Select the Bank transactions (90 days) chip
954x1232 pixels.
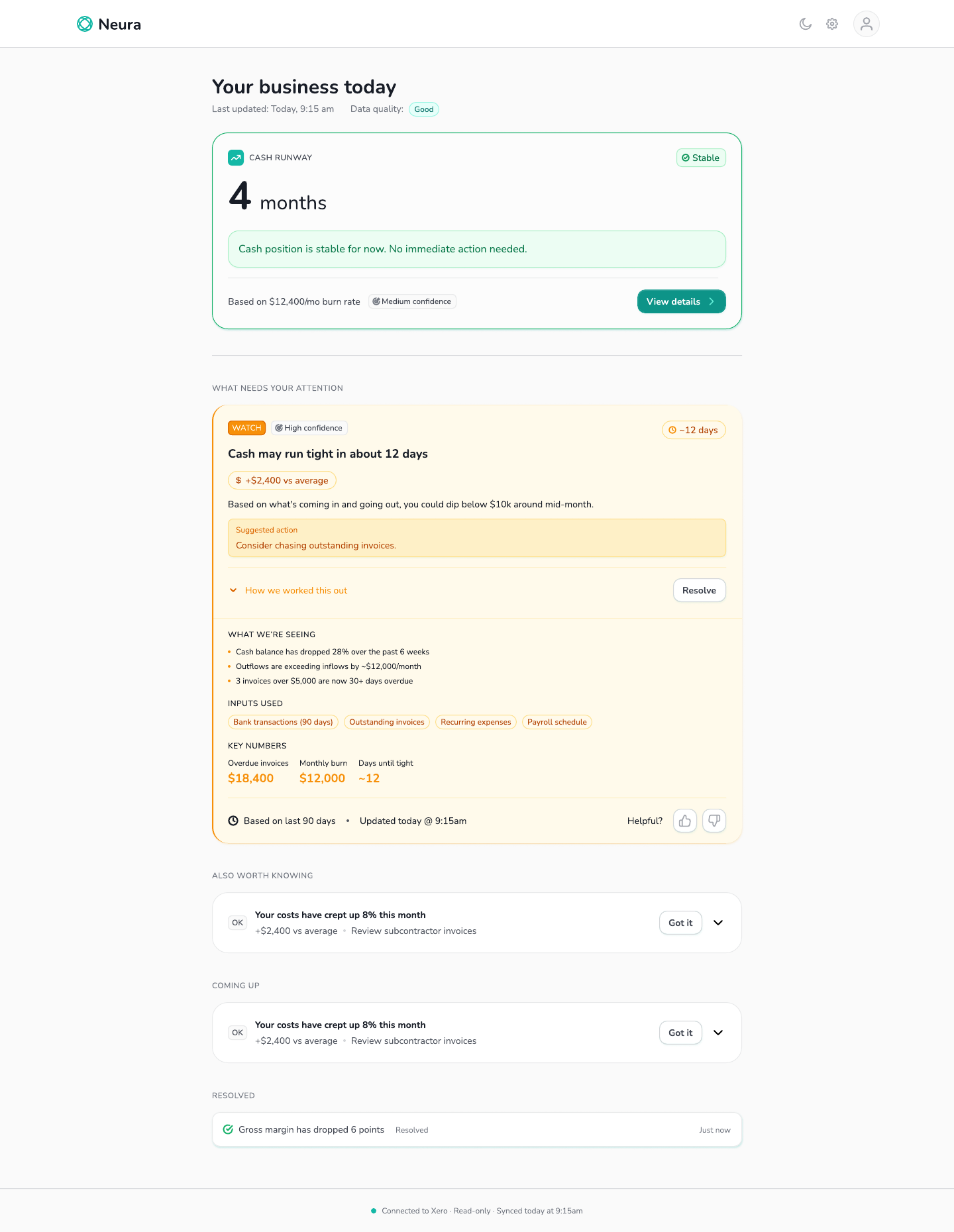click(283, 722)
